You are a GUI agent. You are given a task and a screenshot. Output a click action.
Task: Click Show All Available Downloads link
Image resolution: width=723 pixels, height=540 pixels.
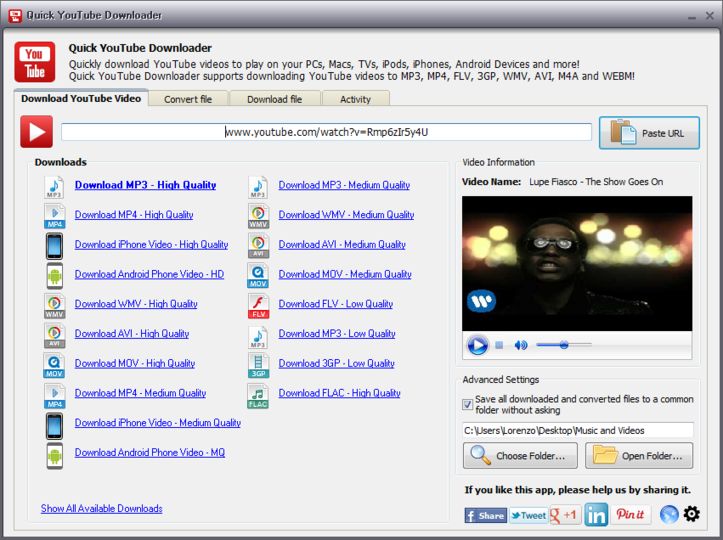[101, 508]
